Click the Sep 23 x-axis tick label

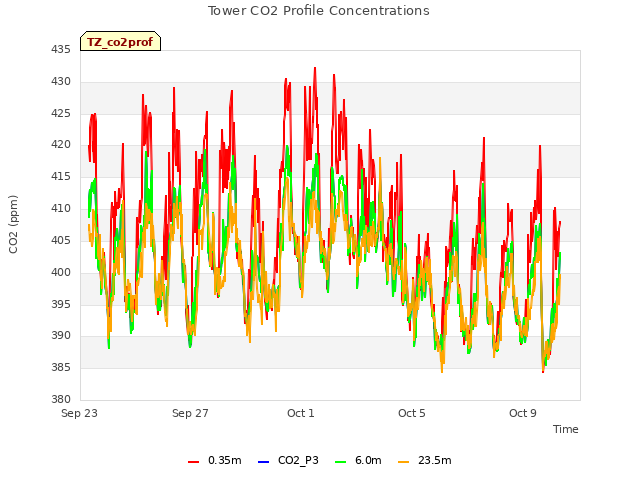click(79, 413)
